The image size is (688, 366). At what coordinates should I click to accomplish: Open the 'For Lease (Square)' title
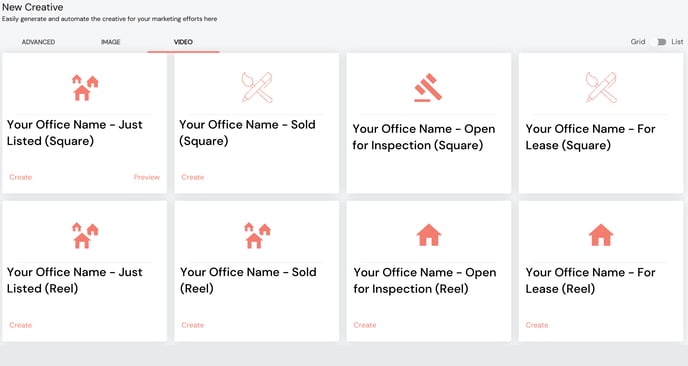tap(590, 137)
